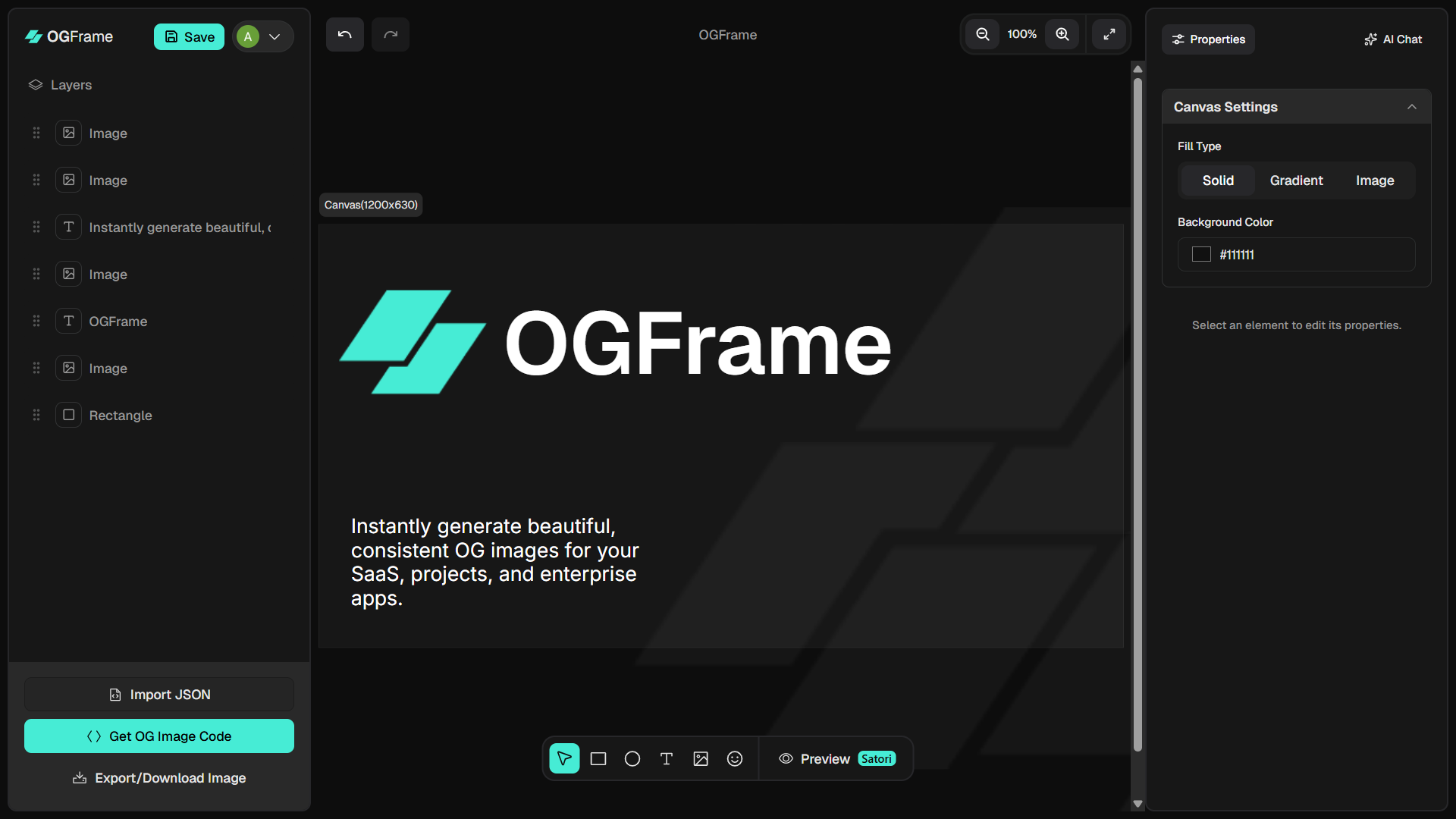1456x819 pixels.
Task: Zoom out using the magnifier minus icon
Action: point(982,34)
